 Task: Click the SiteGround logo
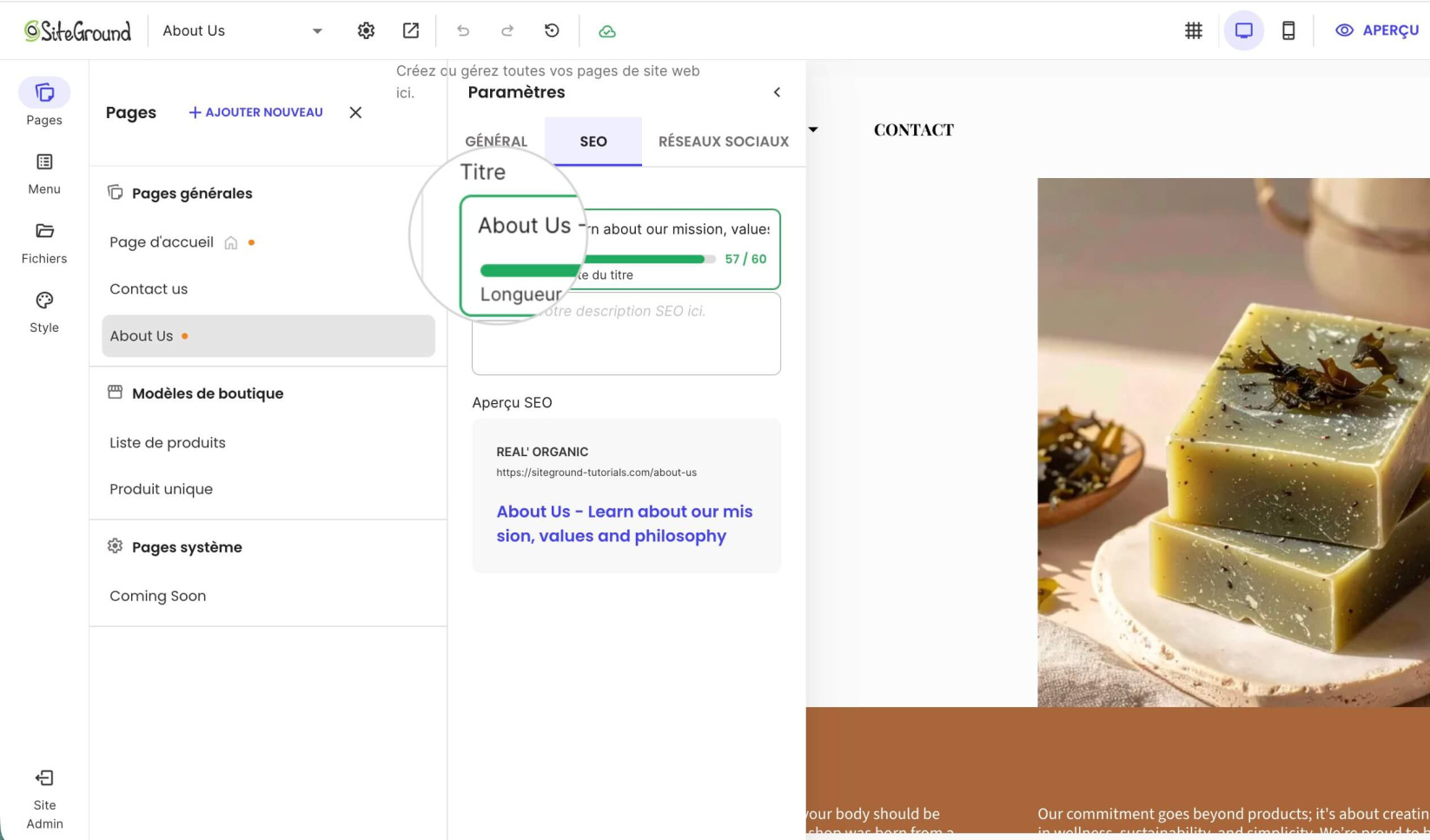pos(77,31)
